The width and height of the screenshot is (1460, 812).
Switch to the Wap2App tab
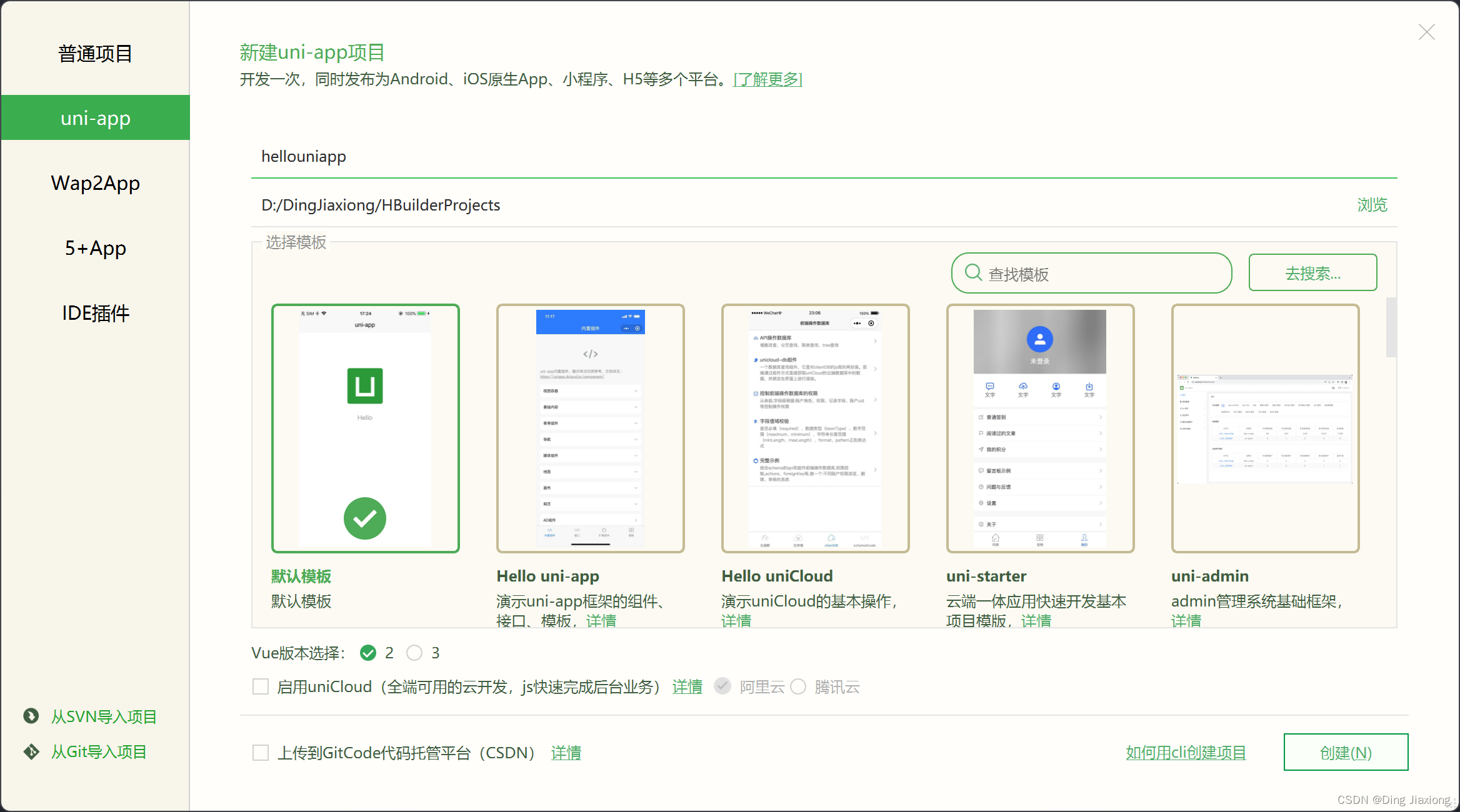[x=95, y=182]
